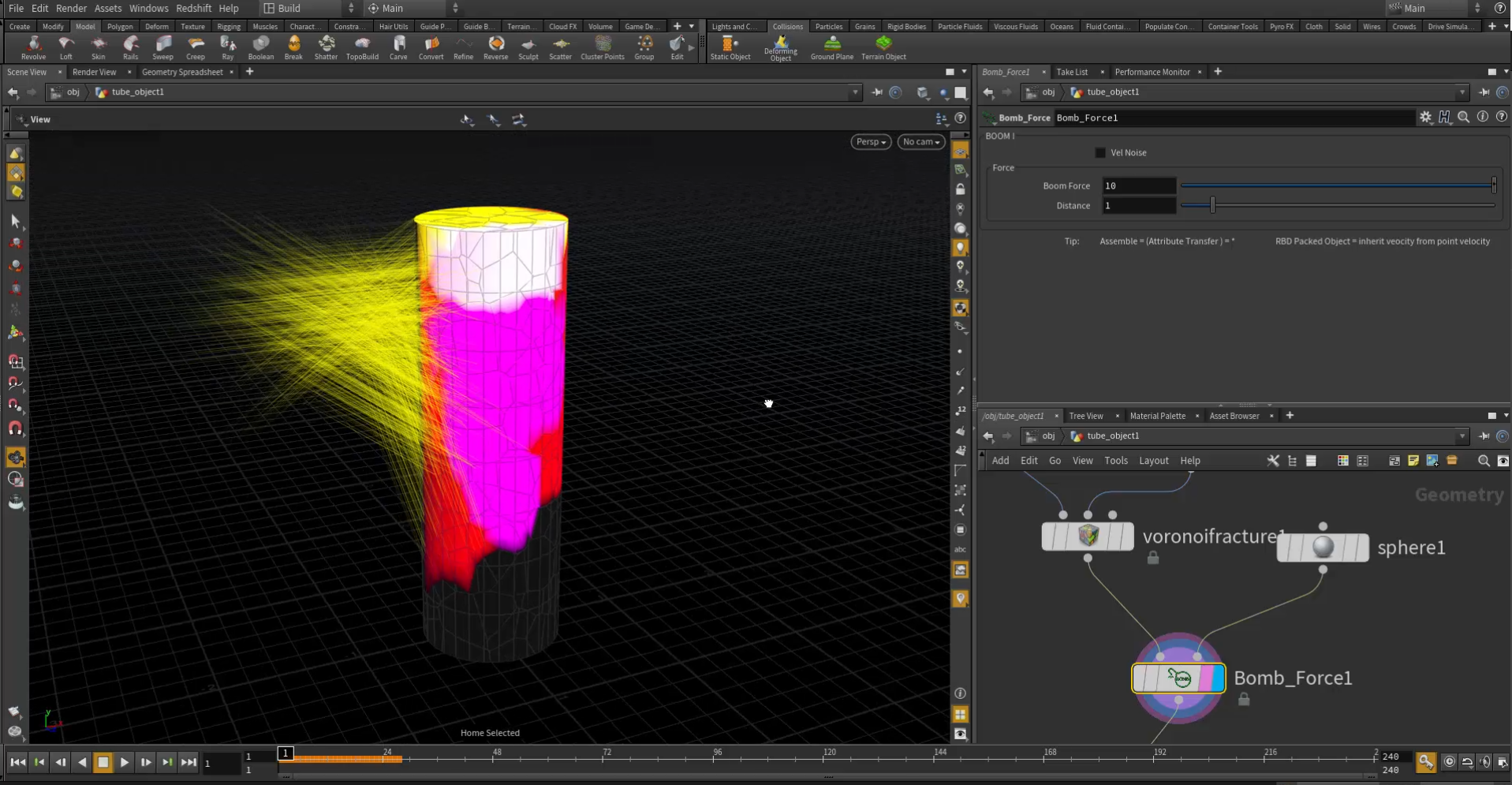Viewport: 1512px width, 785px height.
Task: Open the Persp viewport dropdown
Action: 871,142
